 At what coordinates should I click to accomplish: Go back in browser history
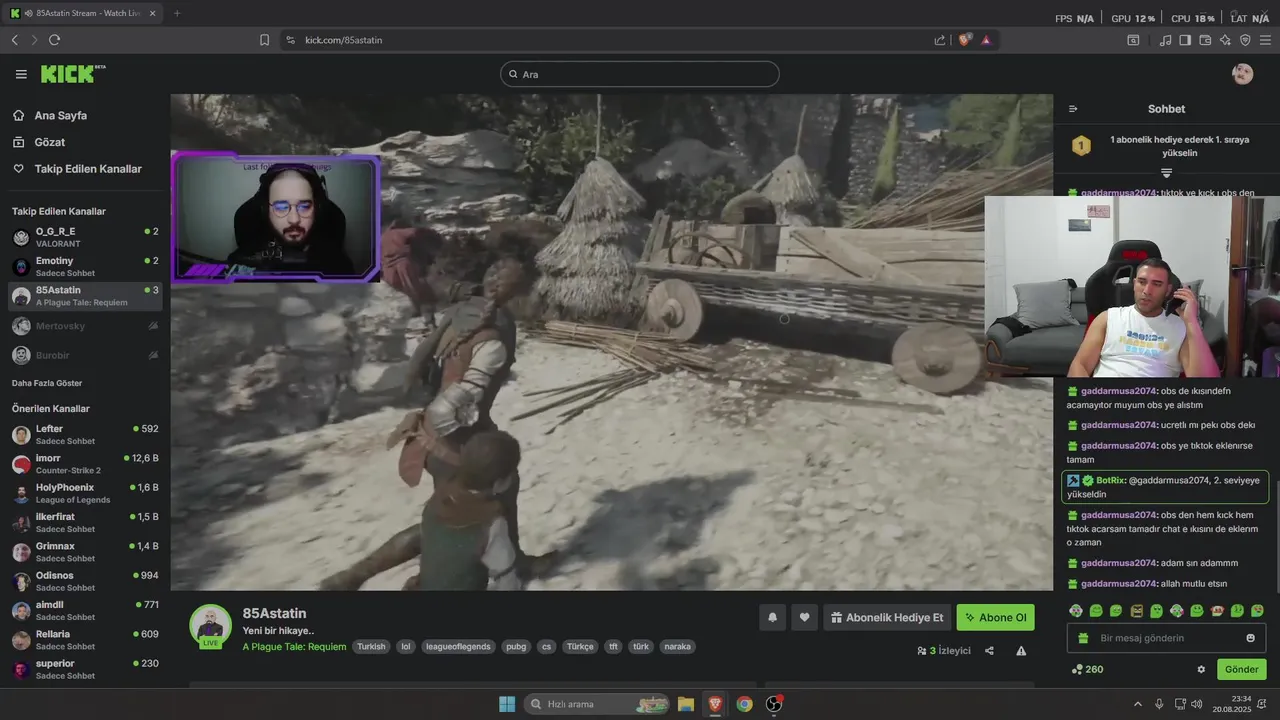tap(14, 40)
